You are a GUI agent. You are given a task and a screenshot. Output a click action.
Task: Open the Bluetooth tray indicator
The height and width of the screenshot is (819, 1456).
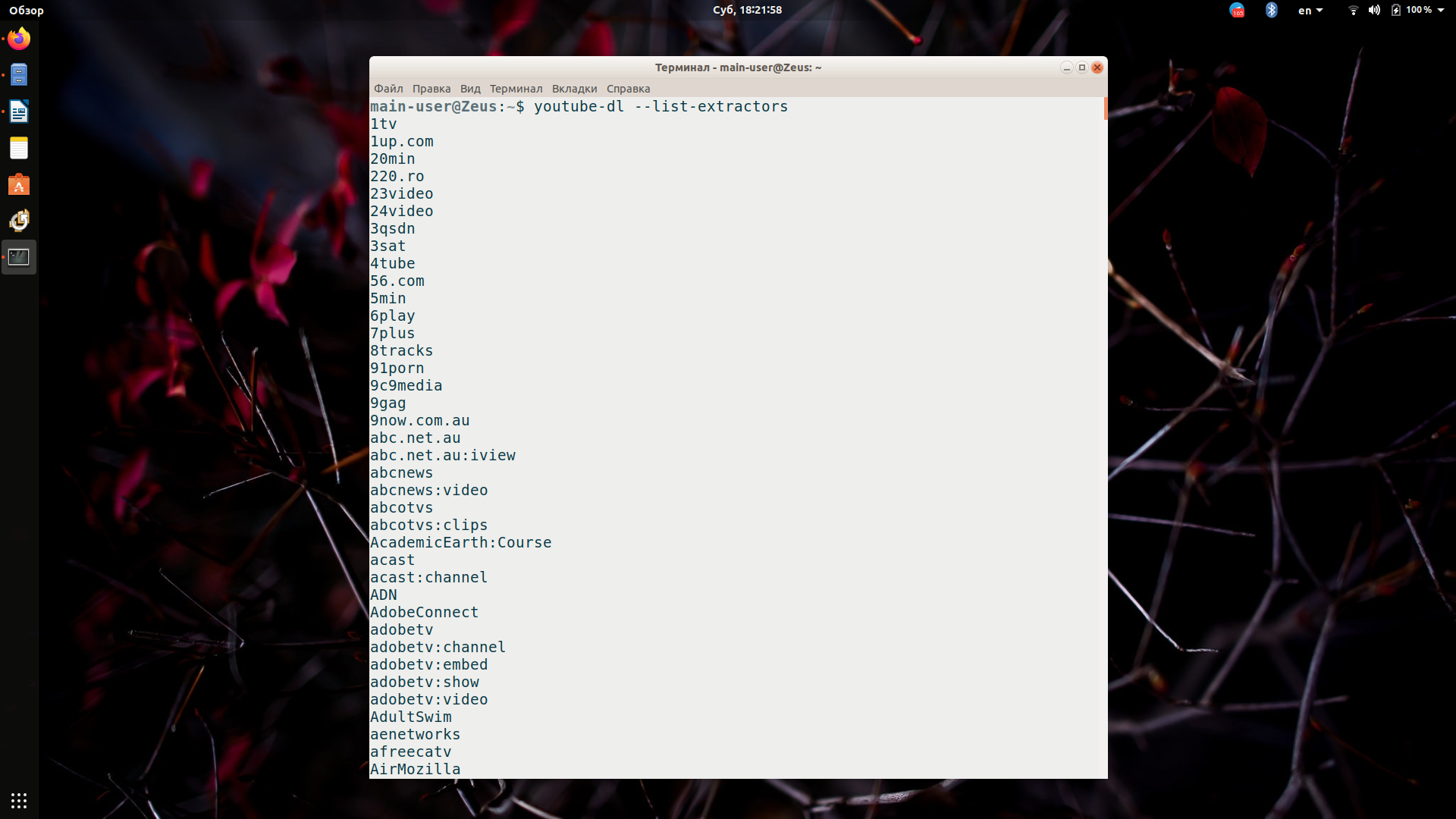(x=1272, y=10)
